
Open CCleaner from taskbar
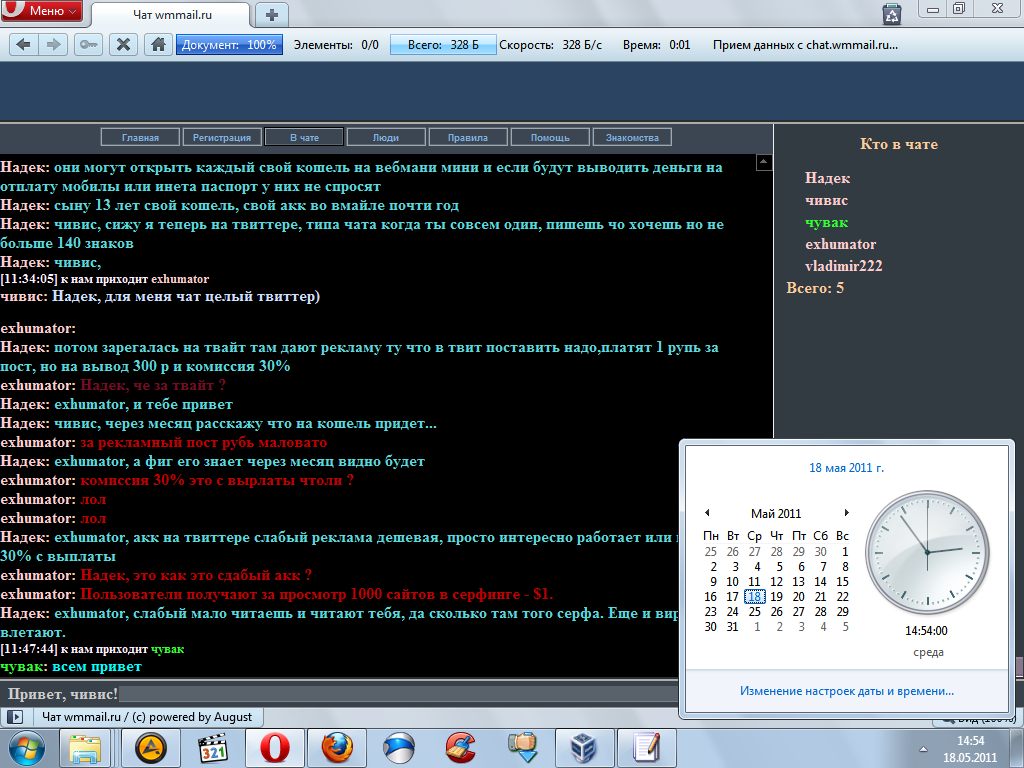click(460, 748)
